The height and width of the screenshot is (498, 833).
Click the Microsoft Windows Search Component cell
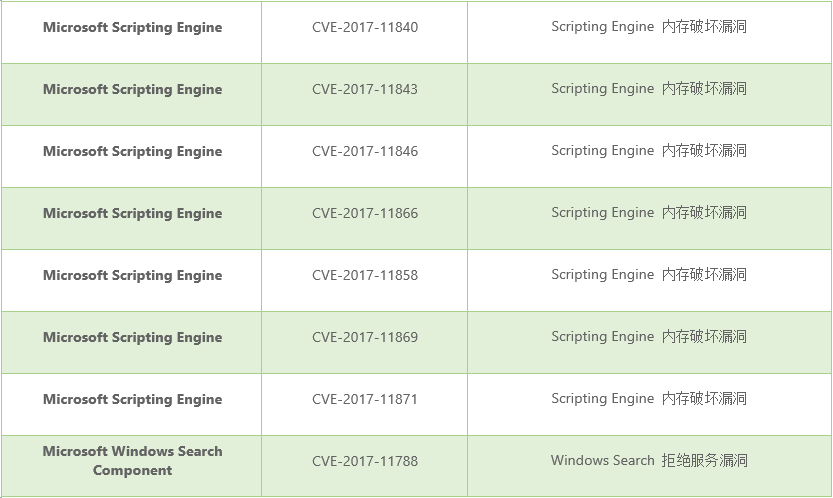[x=132, y=461]
